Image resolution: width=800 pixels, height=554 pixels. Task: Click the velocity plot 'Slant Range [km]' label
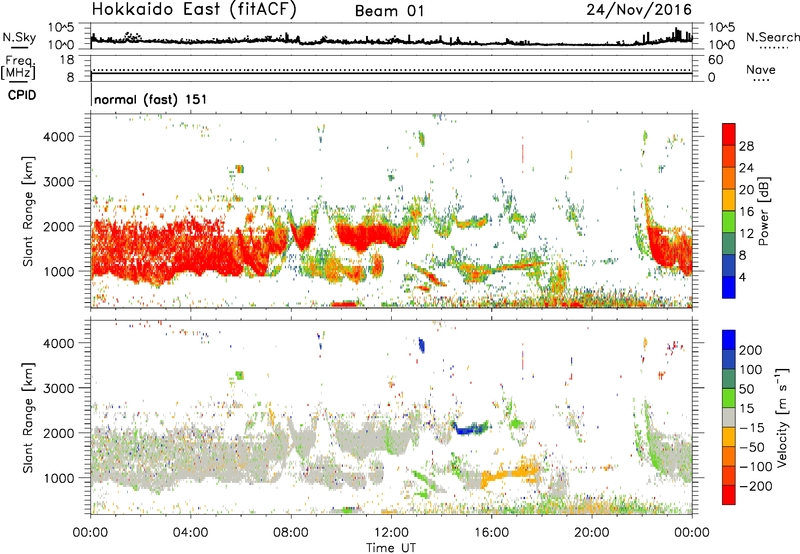tap(28, 417)
